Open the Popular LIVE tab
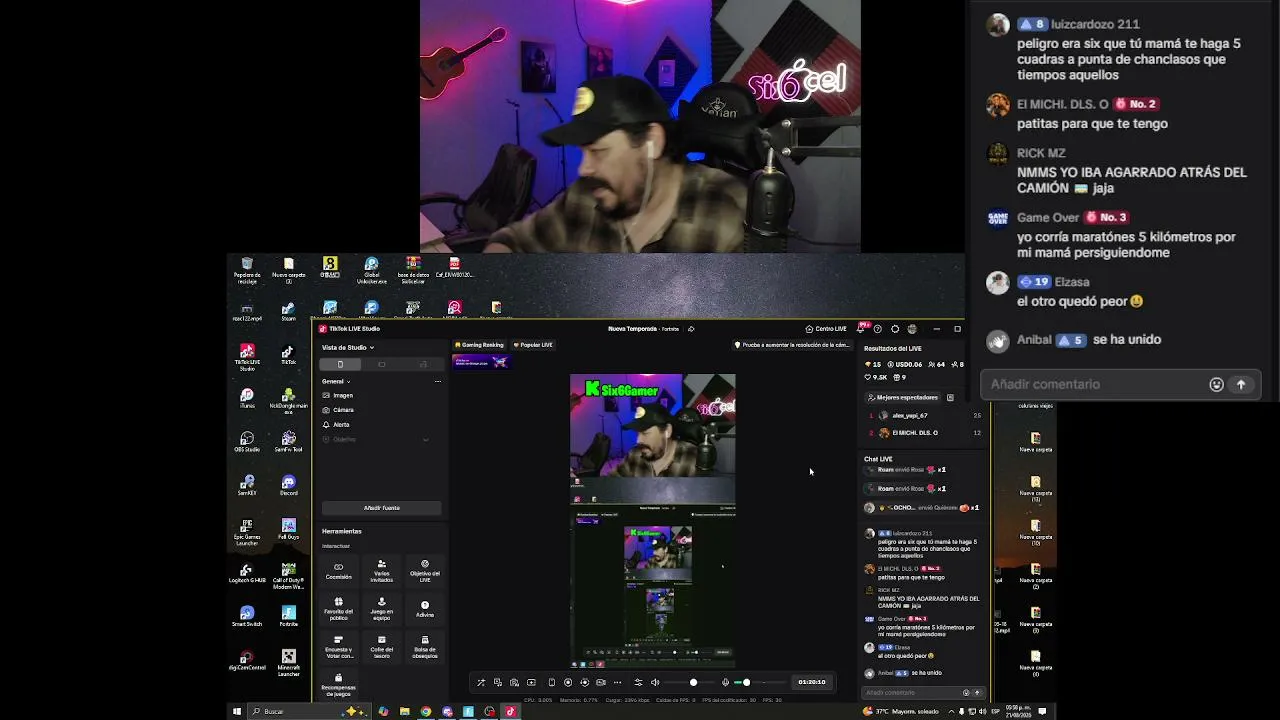 533,345
